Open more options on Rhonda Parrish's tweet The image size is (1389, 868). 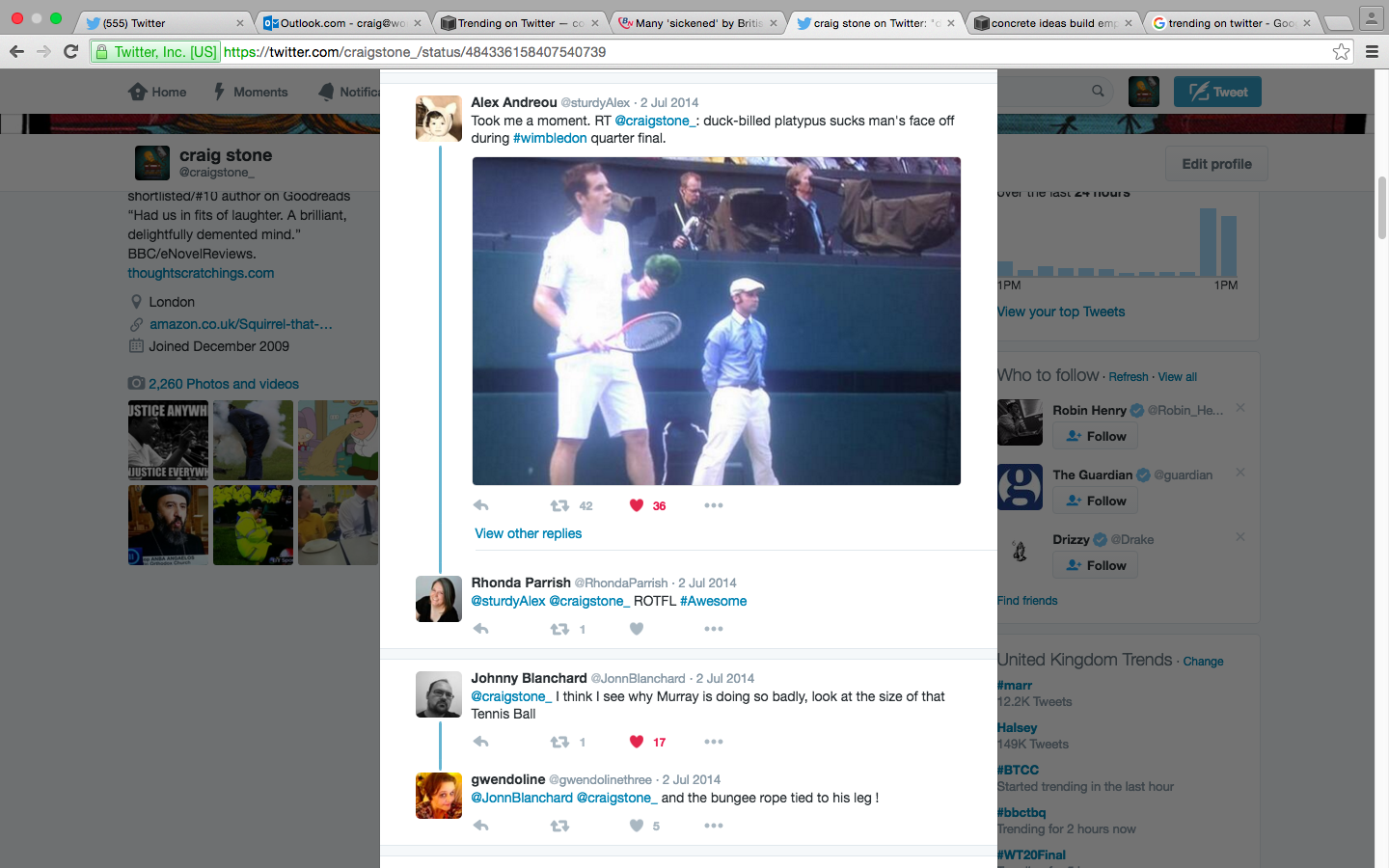coord(714,629)
